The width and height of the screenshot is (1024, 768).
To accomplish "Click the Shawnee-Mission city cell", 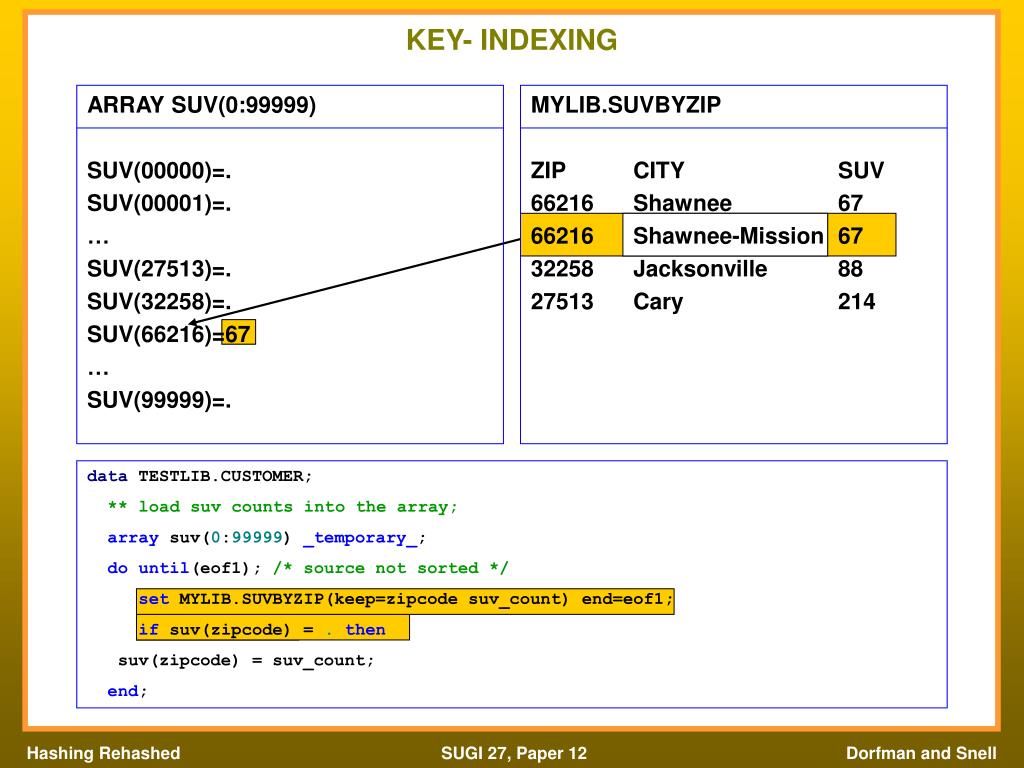I will point(726,235).
